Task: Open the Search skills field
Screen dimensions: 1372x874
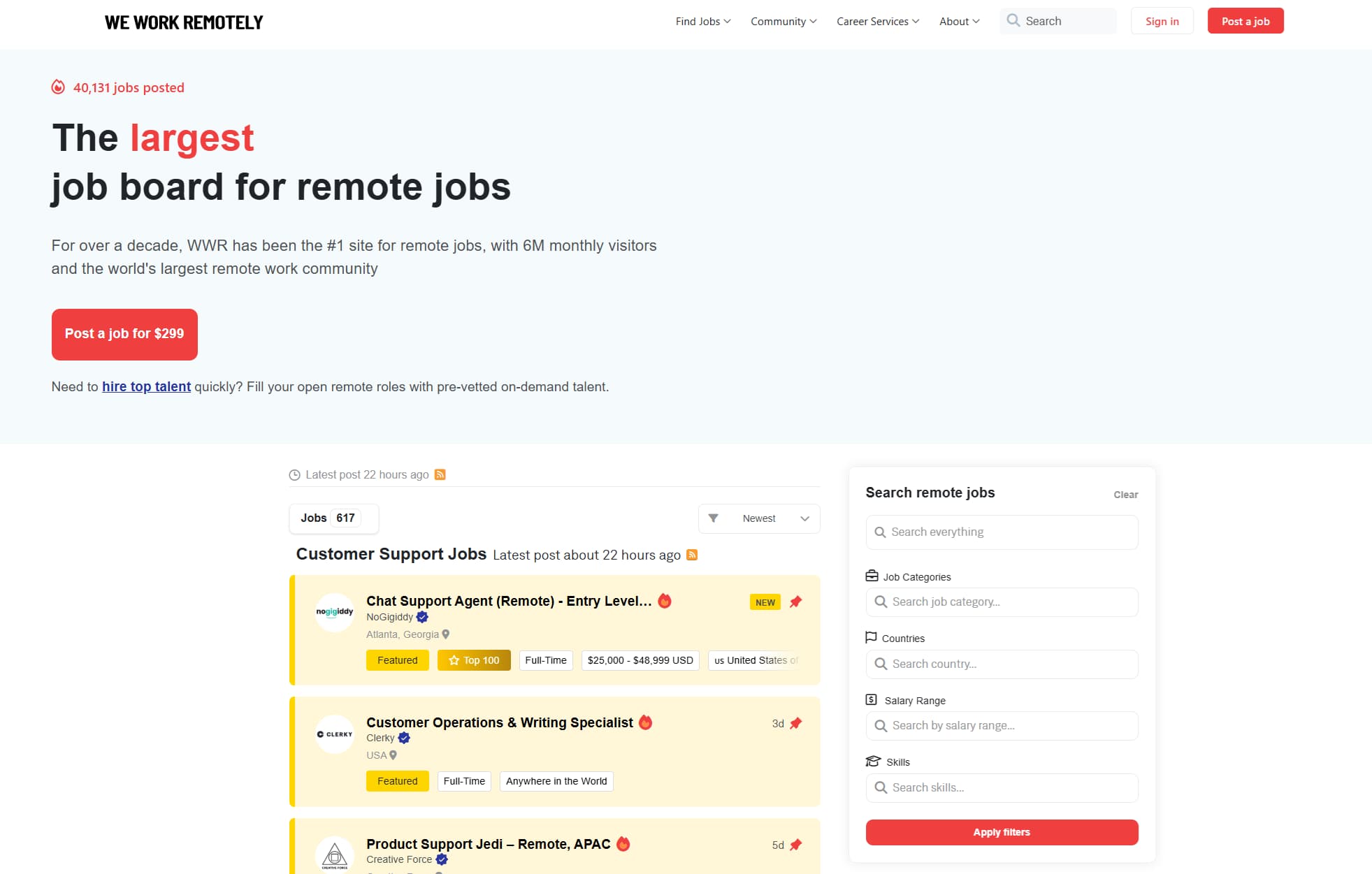Action: coord(1002,788)
